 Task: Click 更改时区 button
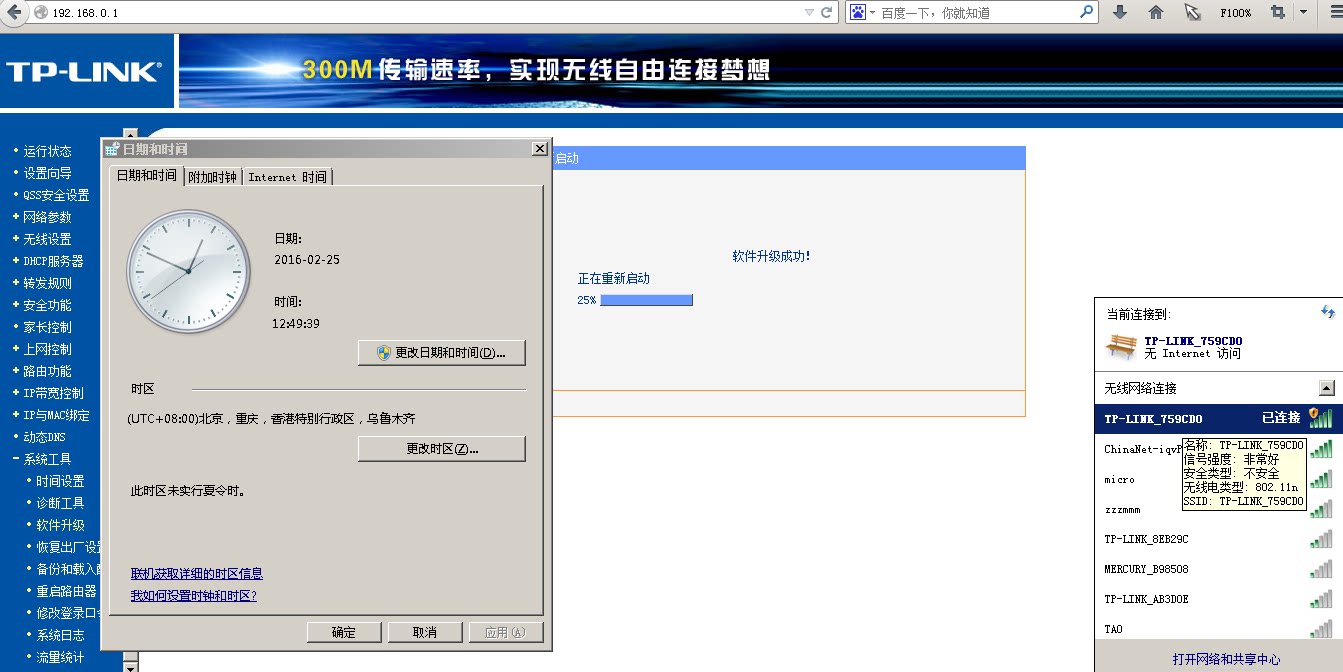tap(441, 449)
